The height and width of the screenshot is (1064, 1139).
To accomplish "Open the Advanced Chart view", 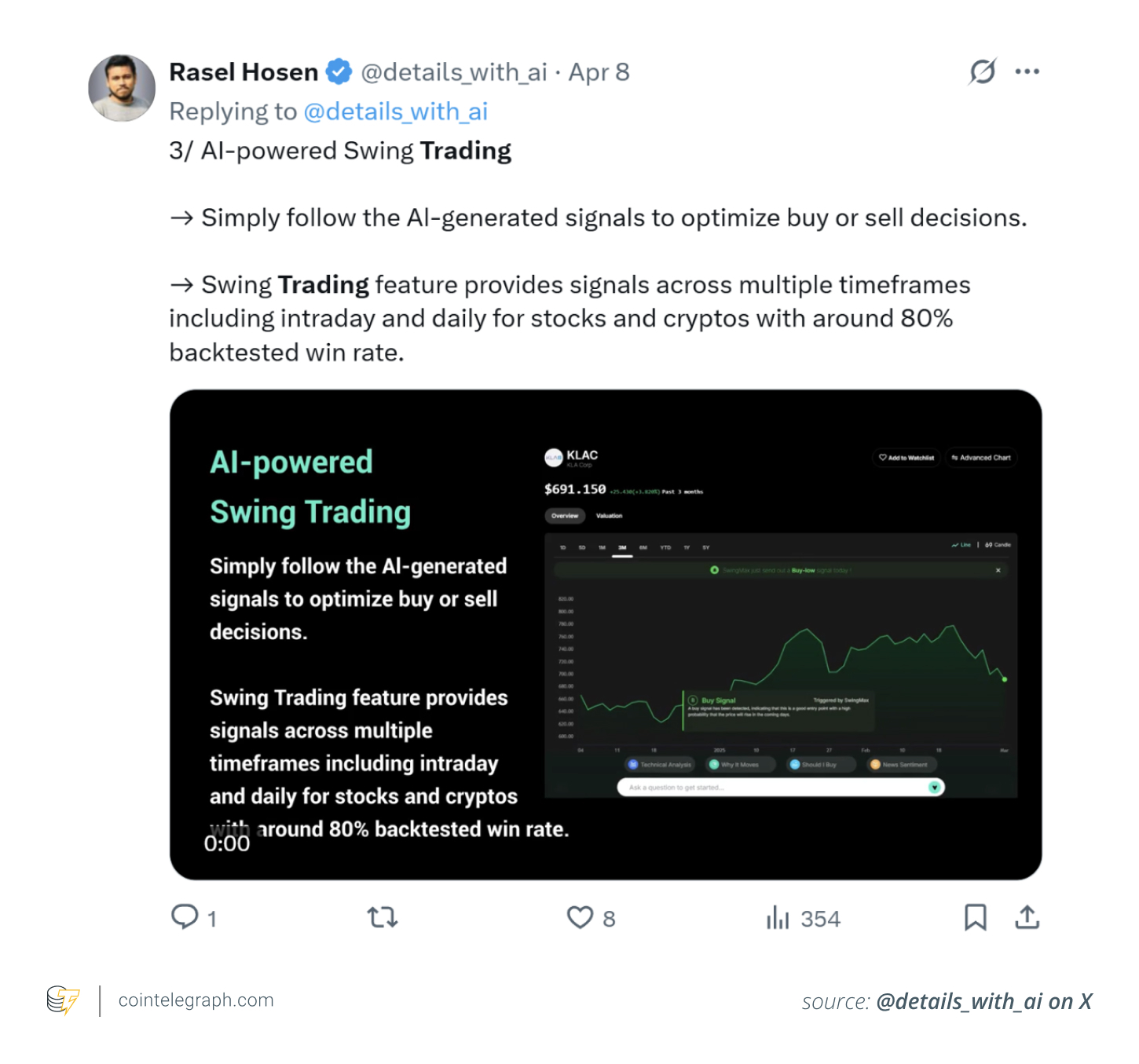I will [980, 457].
